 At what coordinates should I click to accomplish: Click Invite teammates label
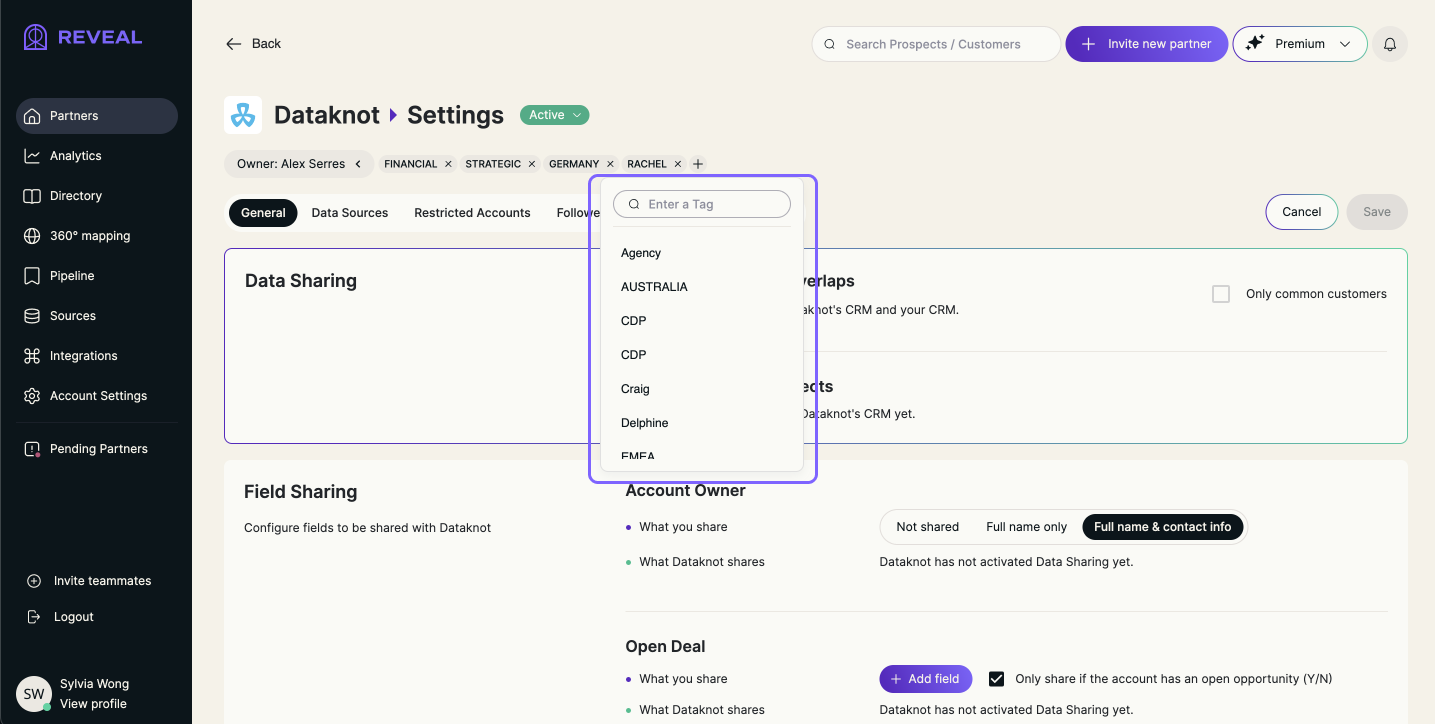click(x=102, y=581)
